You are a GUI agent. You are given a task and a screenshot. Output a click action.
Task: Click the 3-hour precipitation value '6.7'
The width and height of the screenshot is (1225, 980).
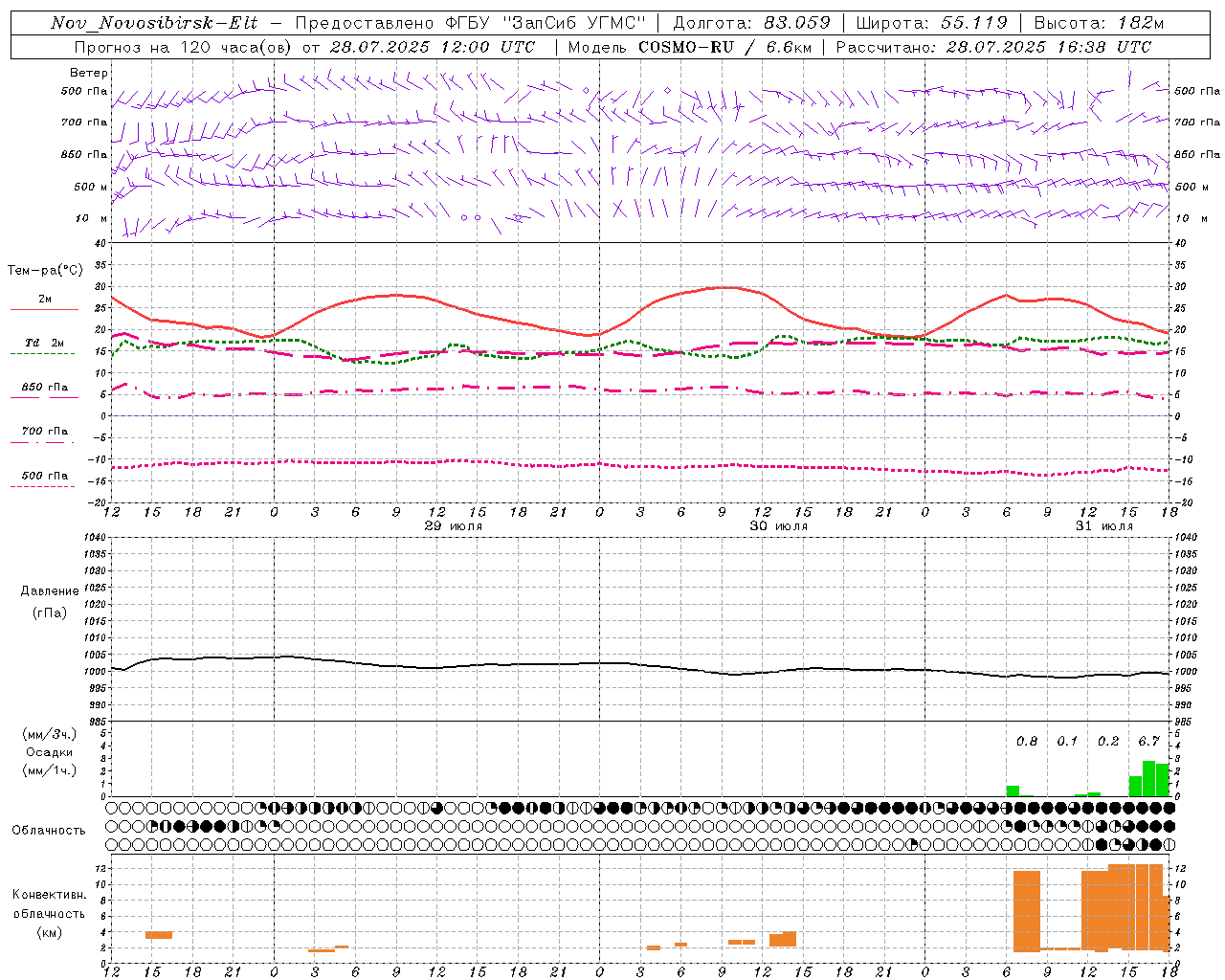[x=1149, y=741]
